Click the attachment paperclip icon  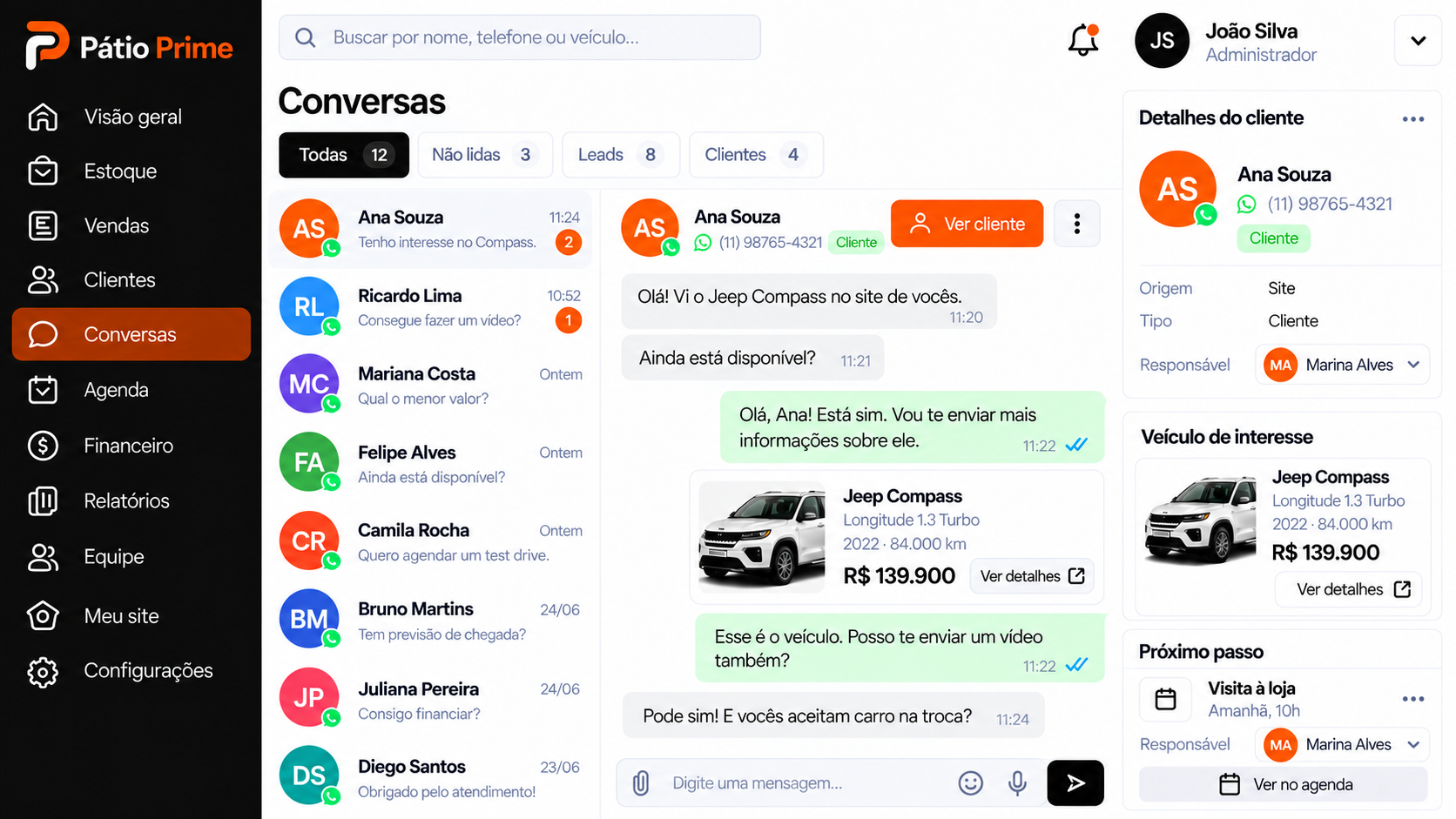[641, 783]
